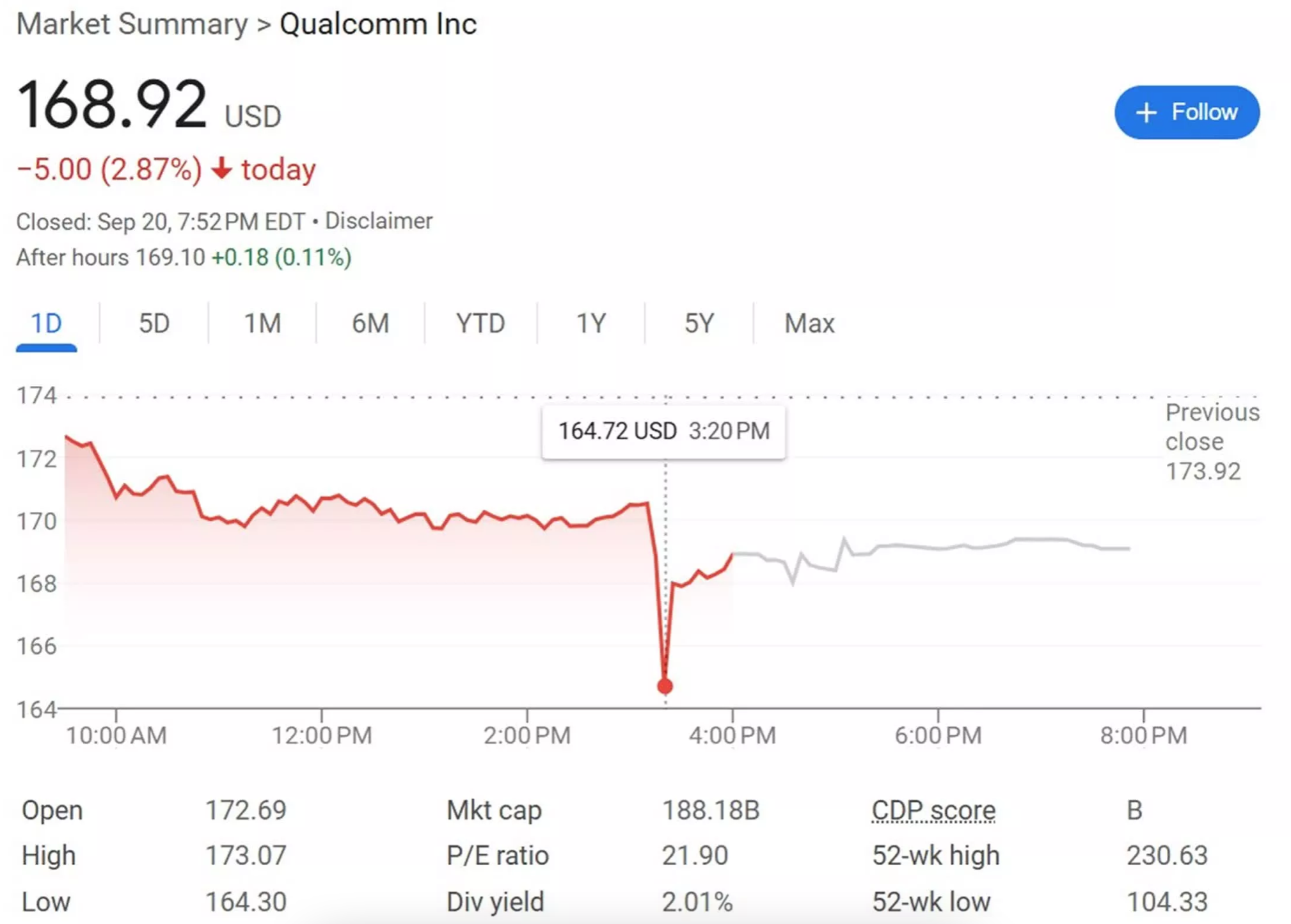Viewport: 1291px width, 924px height.
Task: Click the Previous close 173.92 label
Action: tap(1212, 442)
